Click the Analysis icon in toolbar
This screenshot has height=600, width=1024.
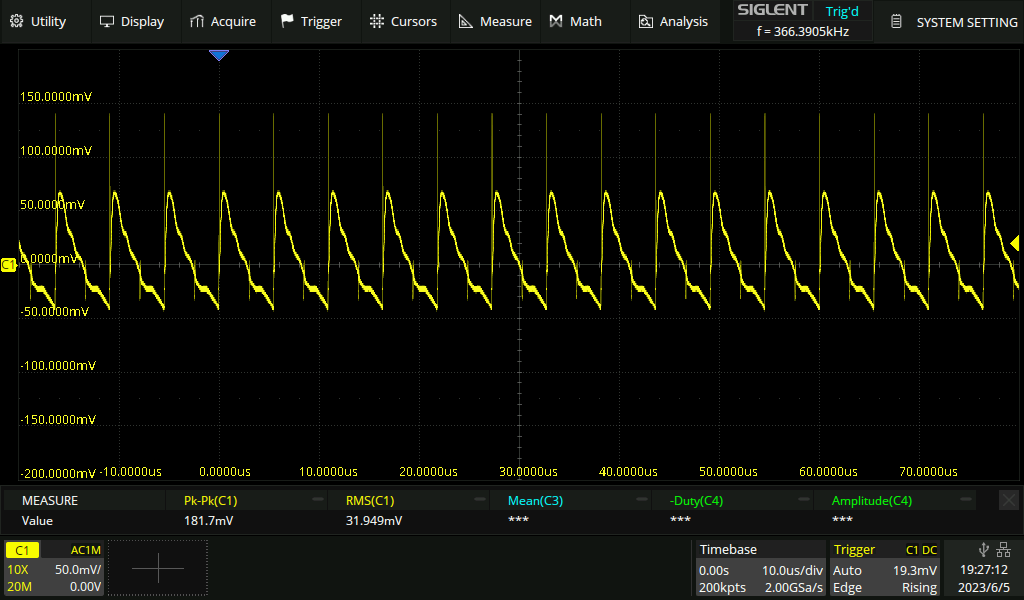(x=646, y=21)
